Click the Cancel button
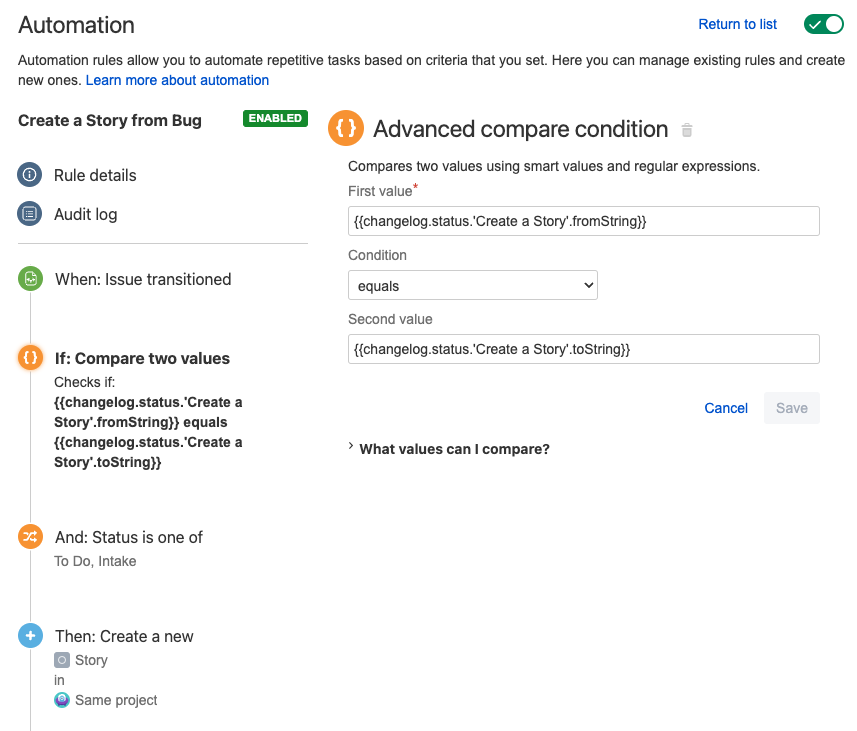 coord(726,408)
